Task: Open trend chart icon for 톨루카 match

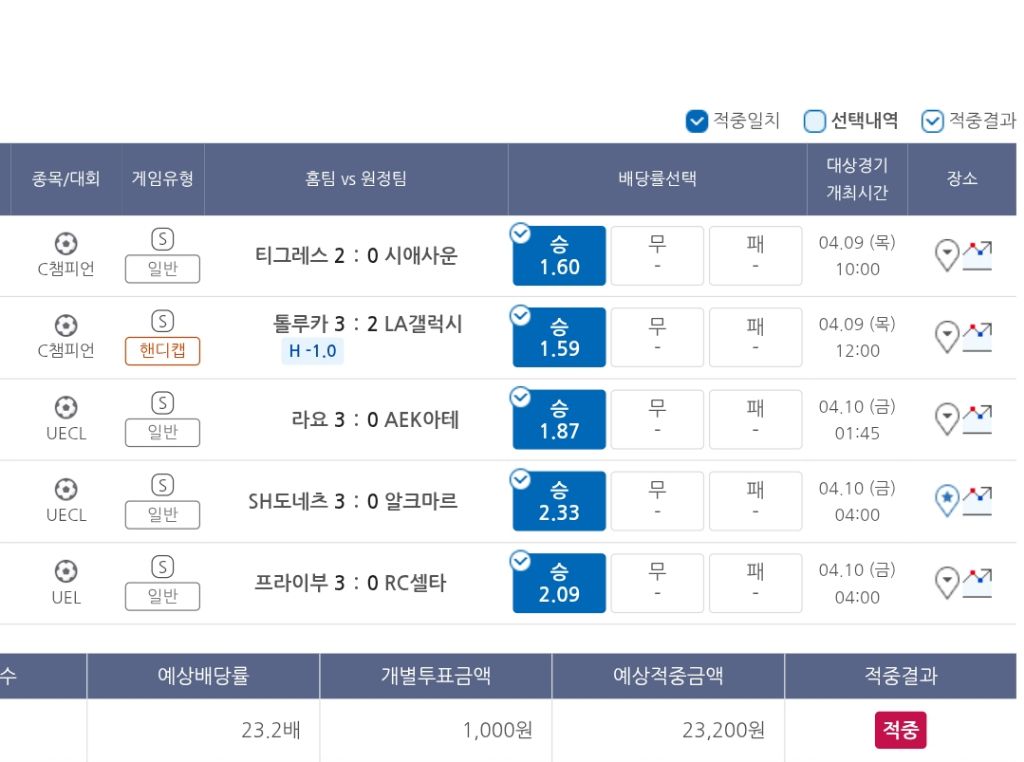Action: click(977, 336)
